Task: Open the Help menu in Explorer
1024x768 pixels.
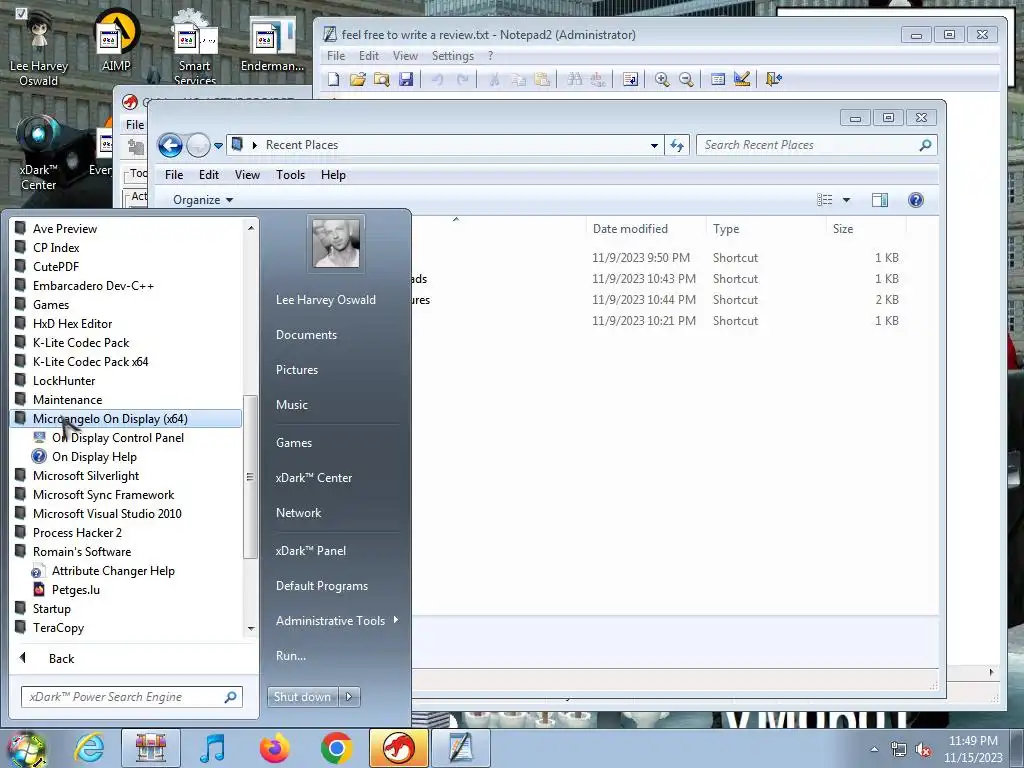Action: 333,175
